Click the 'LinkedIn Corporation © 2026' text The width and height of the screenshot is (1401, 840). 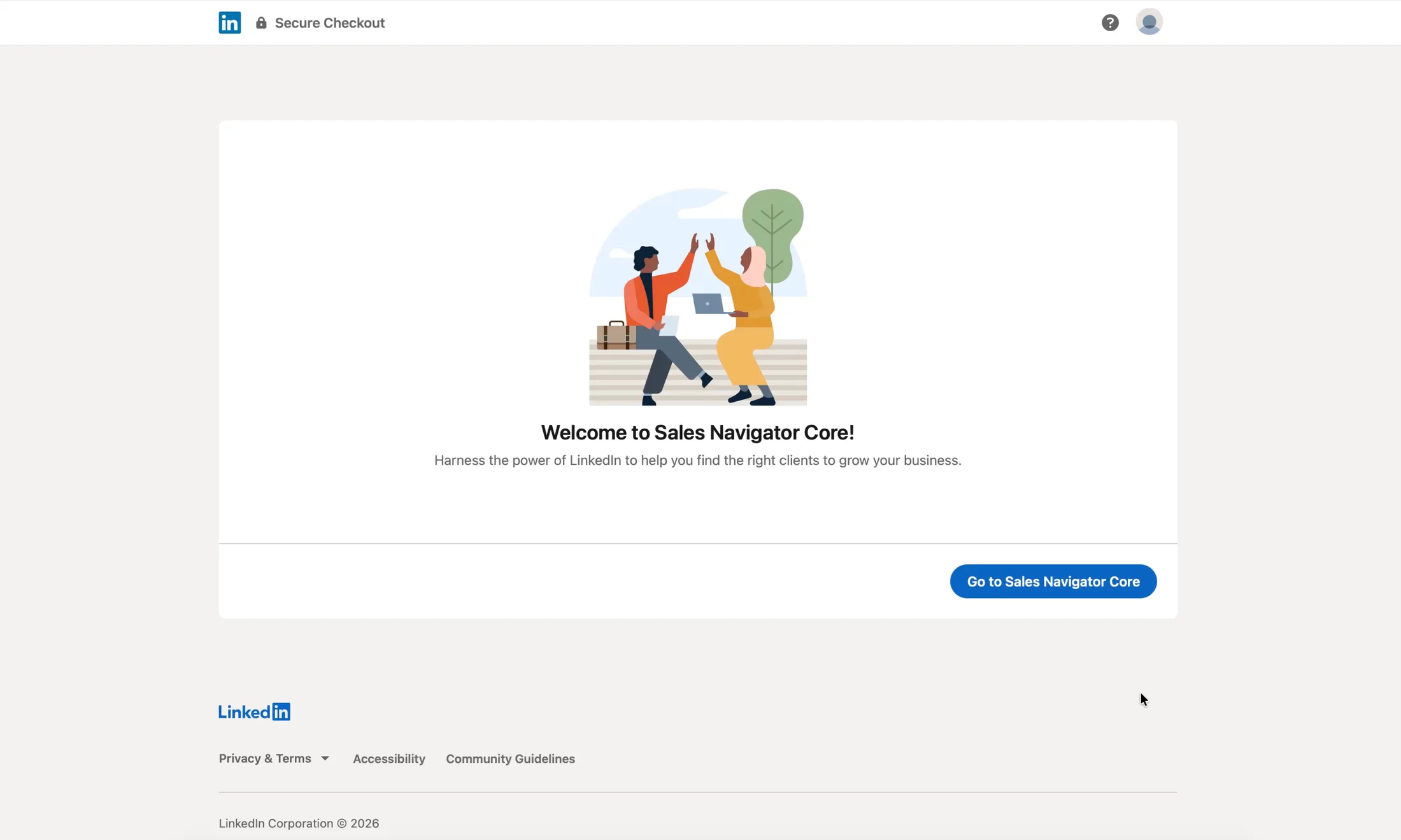click(299, 823)
